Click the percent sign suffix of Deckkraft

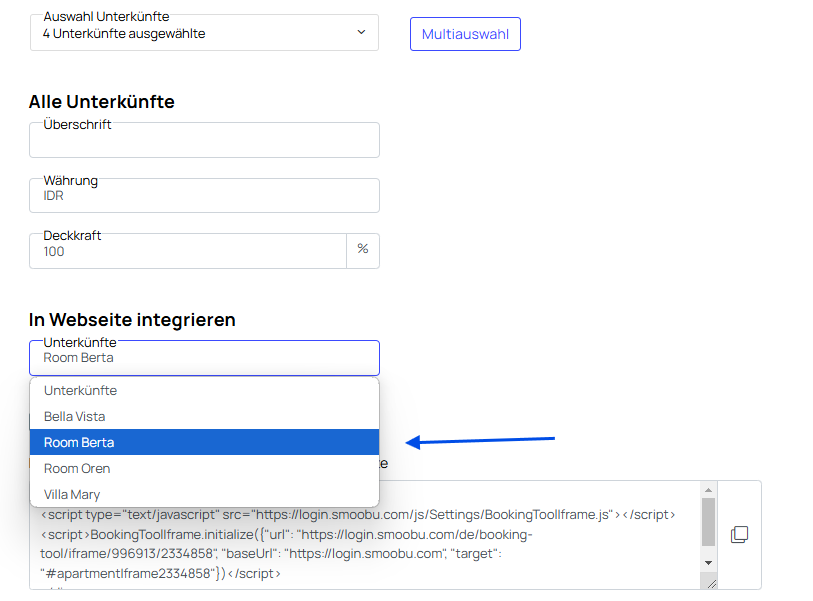click(363, 249)
